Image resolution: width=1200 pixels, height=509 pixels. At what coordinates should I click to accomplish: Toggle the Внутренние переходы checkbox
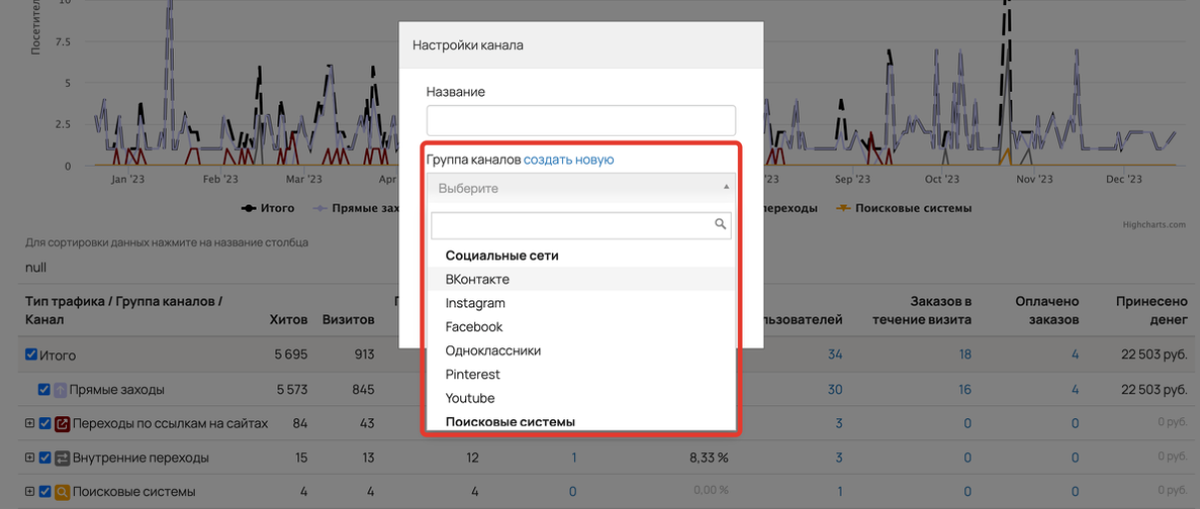[44, 458]
